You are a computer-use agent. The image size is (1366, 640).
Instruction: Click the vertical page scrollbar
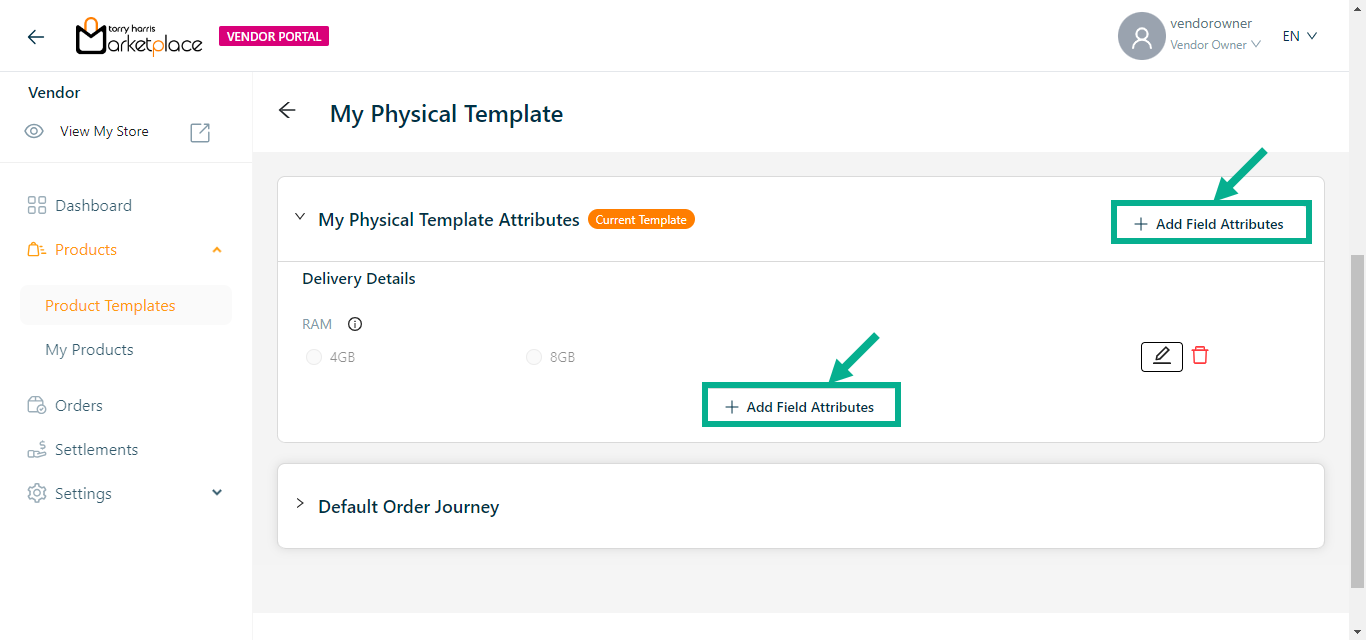click(x=1357, y=420)
